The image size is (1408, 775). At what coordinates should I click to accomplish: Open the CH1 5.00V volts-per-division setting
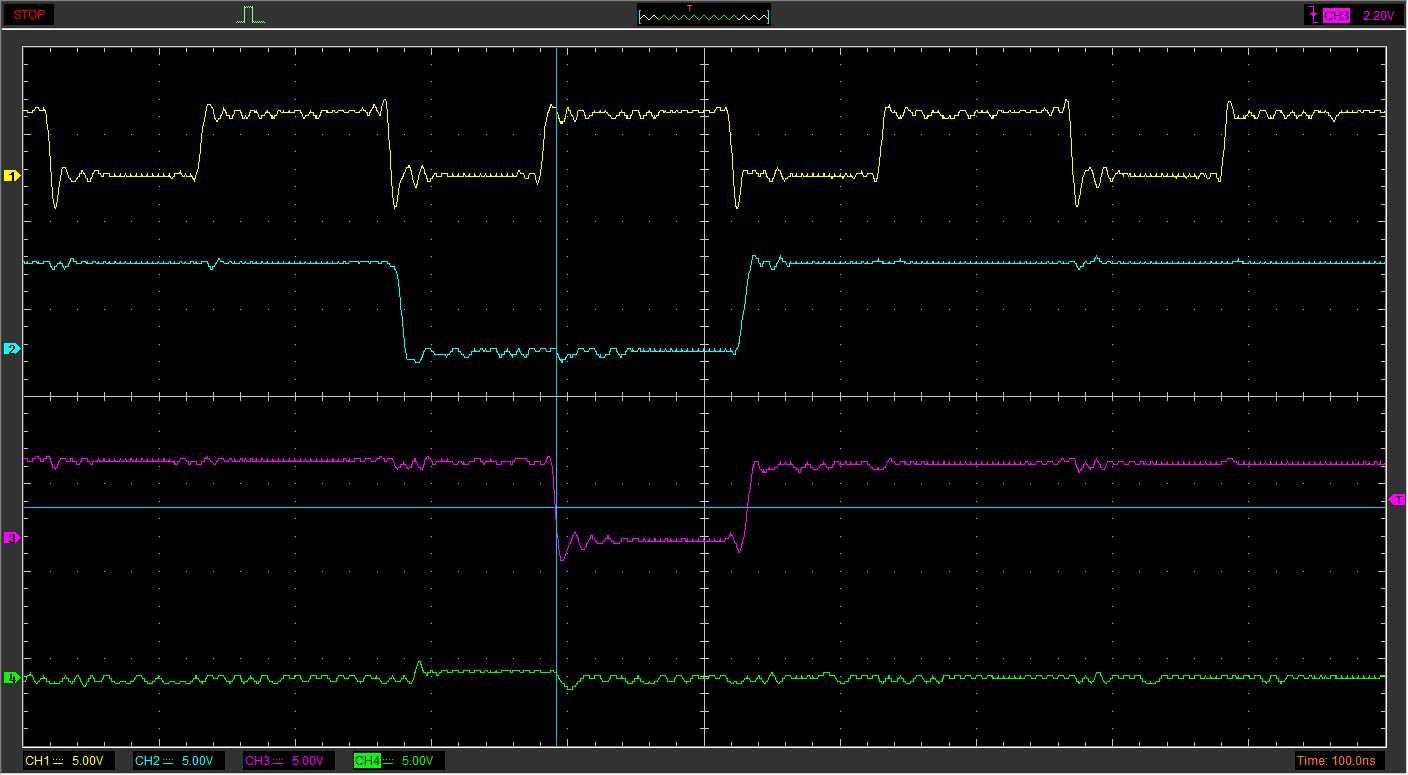coord(87,761)
